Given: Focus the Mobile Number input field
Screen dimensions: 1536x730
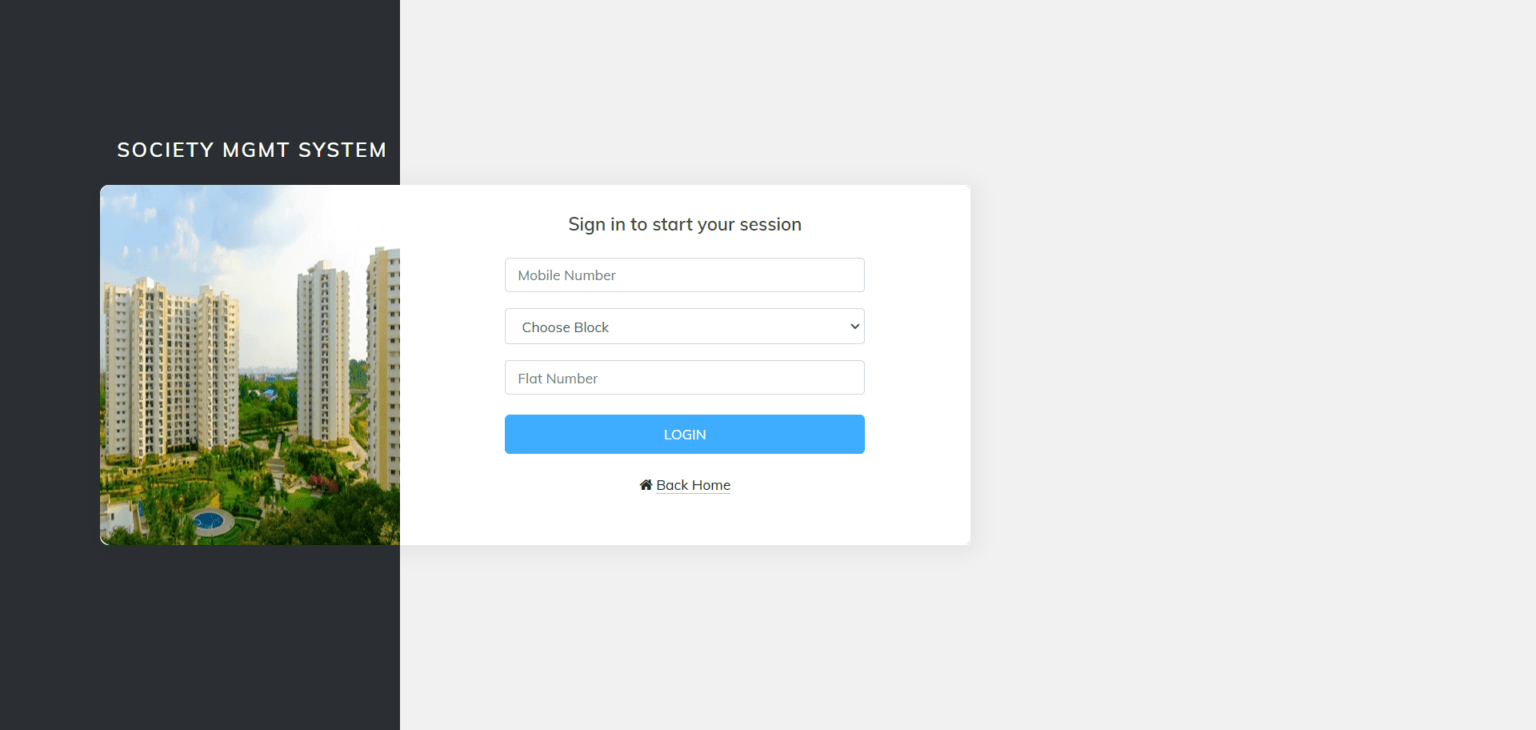Looking at the screenshot, I should click(684, 275).
